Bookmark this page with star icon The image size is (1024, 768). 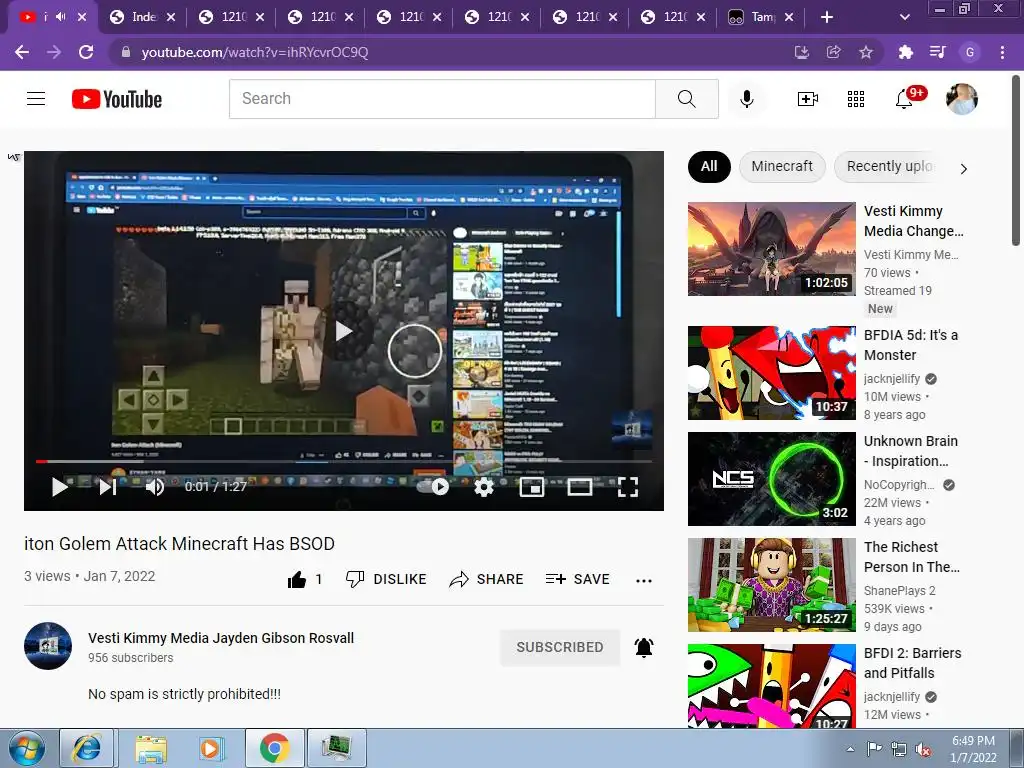(x=866, y=52)
